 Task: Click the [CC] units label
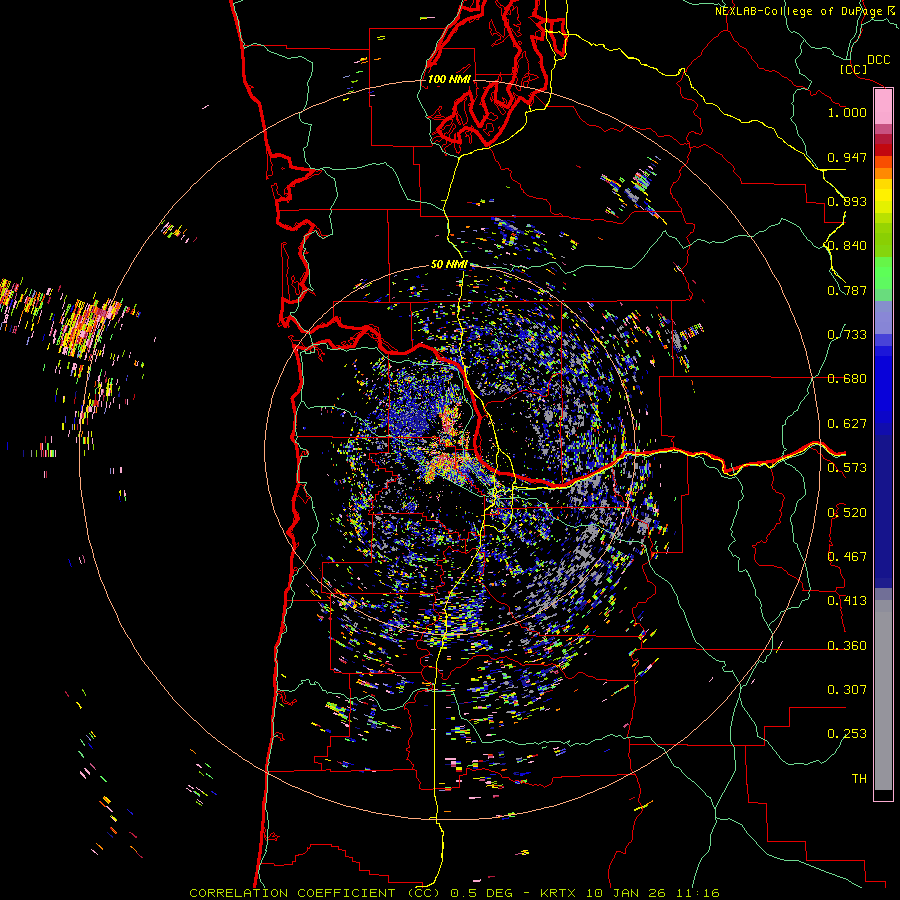[x=853, y=69]
